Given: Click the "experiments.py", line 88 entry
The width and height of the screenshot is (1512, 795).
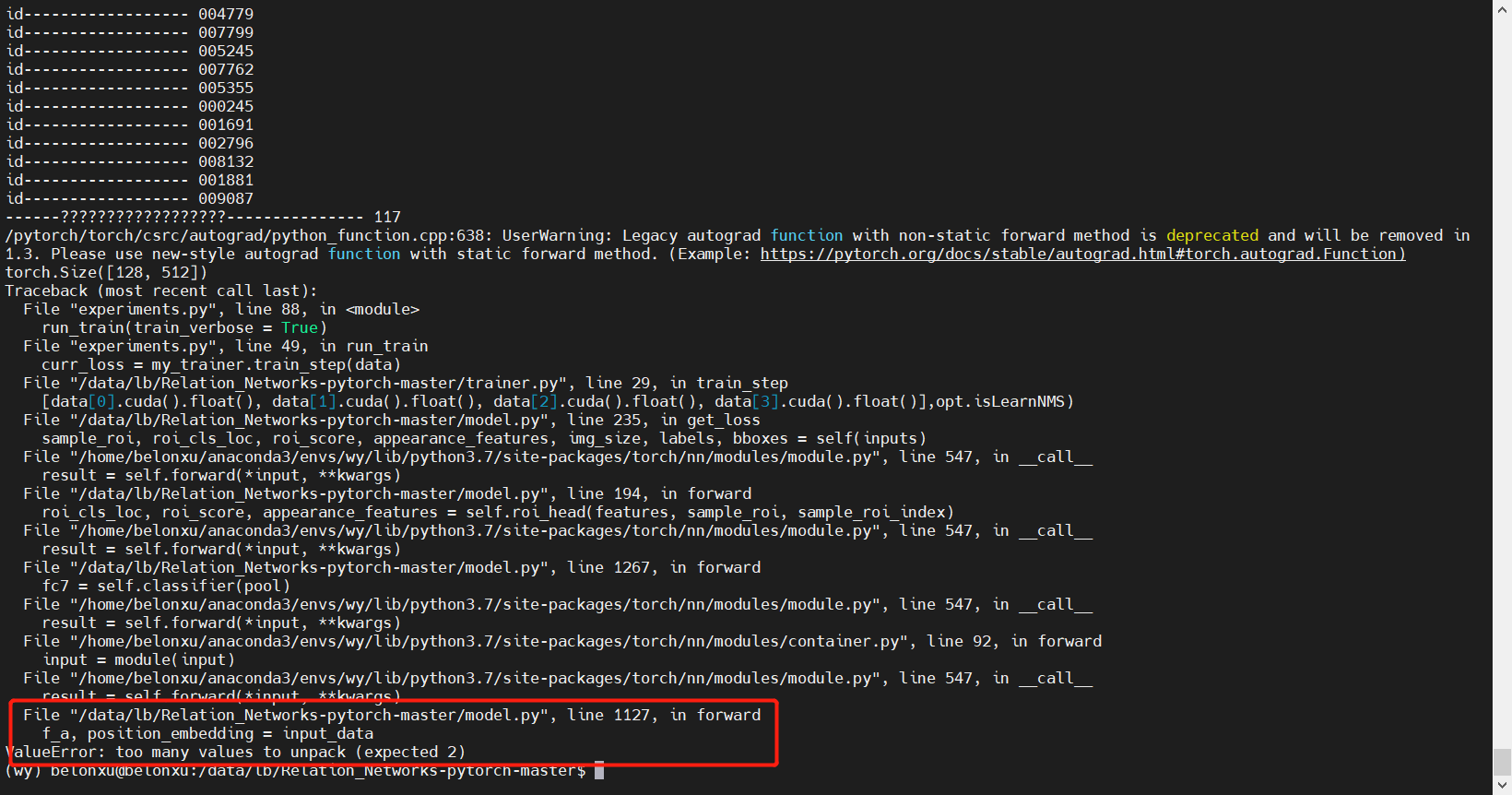Looking at the screenshot, I should 221,309.
